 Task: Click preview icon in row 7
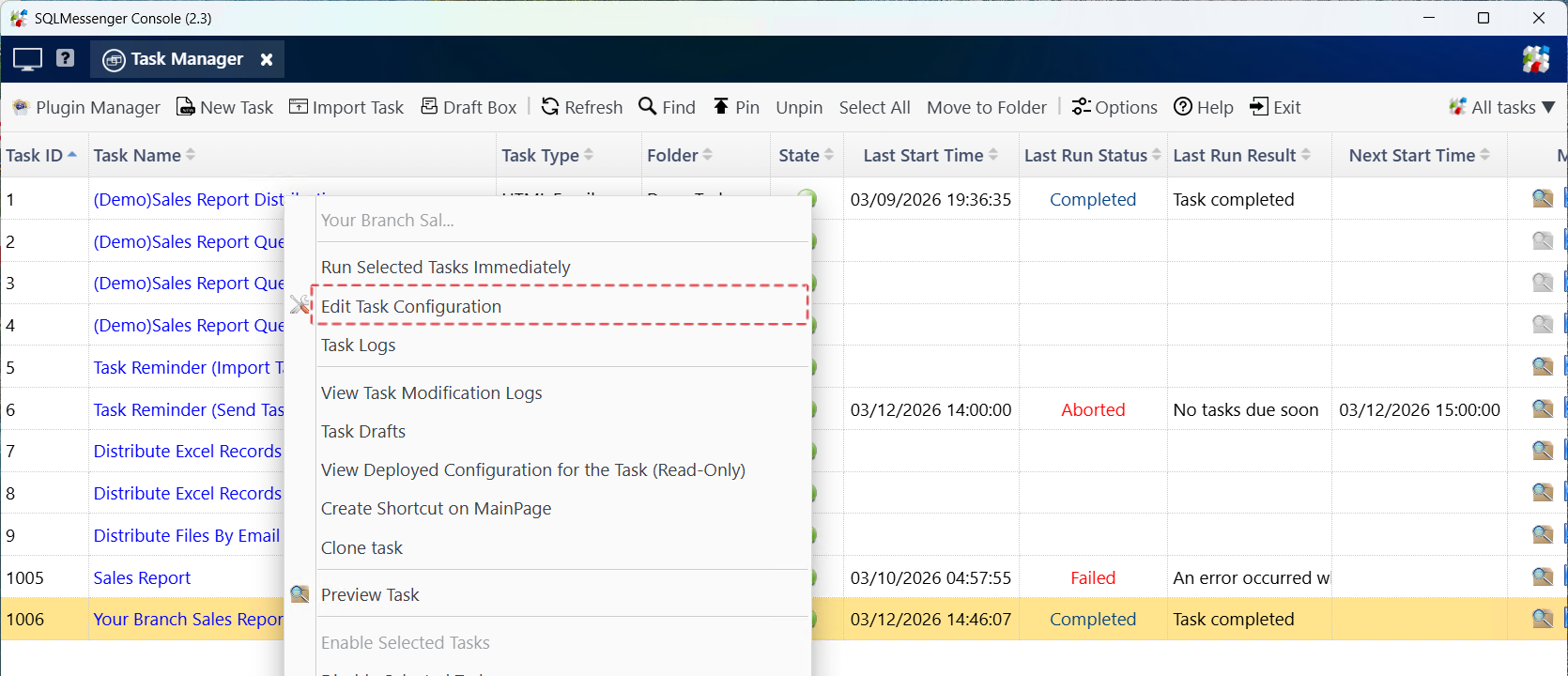click(x=1543, y=450)
